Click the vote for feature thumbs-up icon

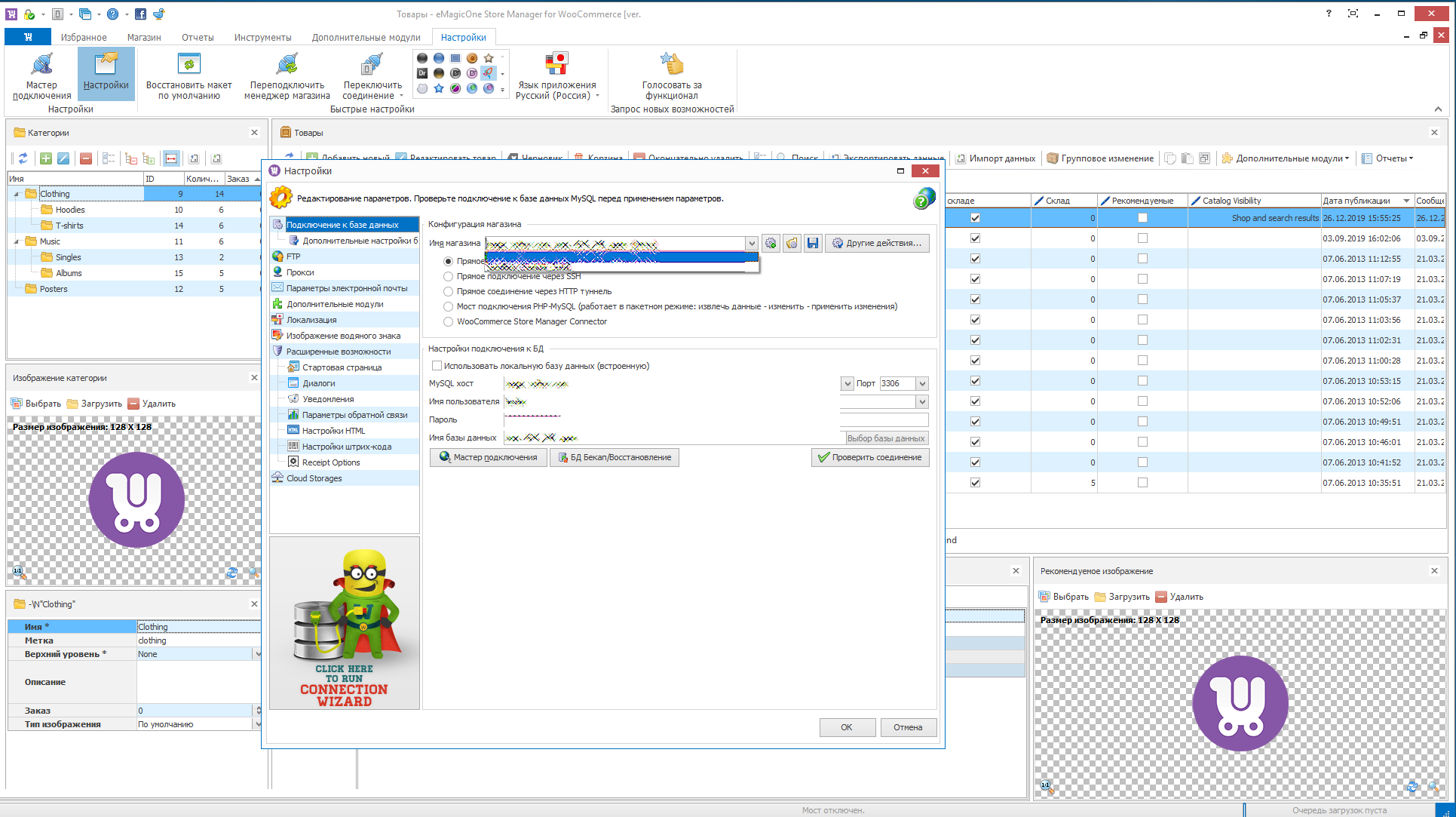tap(671, 65)
